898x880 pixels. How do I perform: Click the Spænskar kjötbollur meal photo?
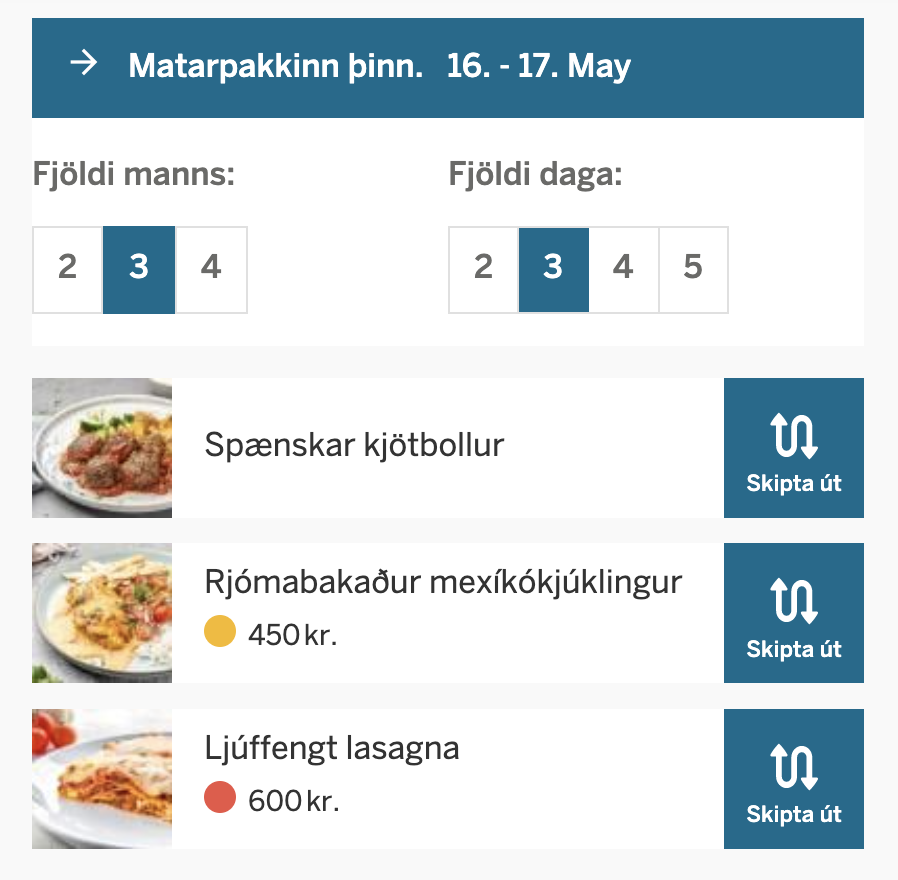tap(102, 448)
